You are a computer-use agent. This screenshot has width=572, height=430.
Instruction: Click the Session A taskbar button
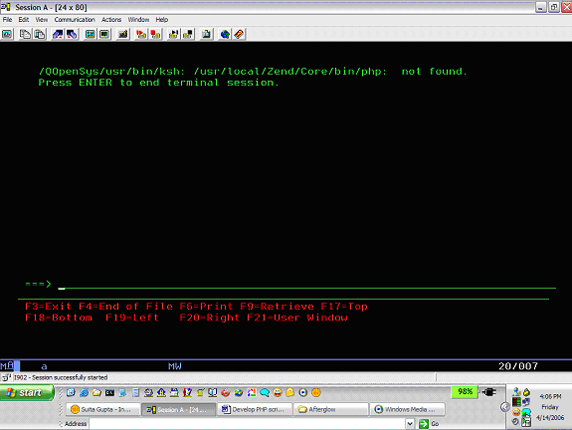(x=179, y=409)
